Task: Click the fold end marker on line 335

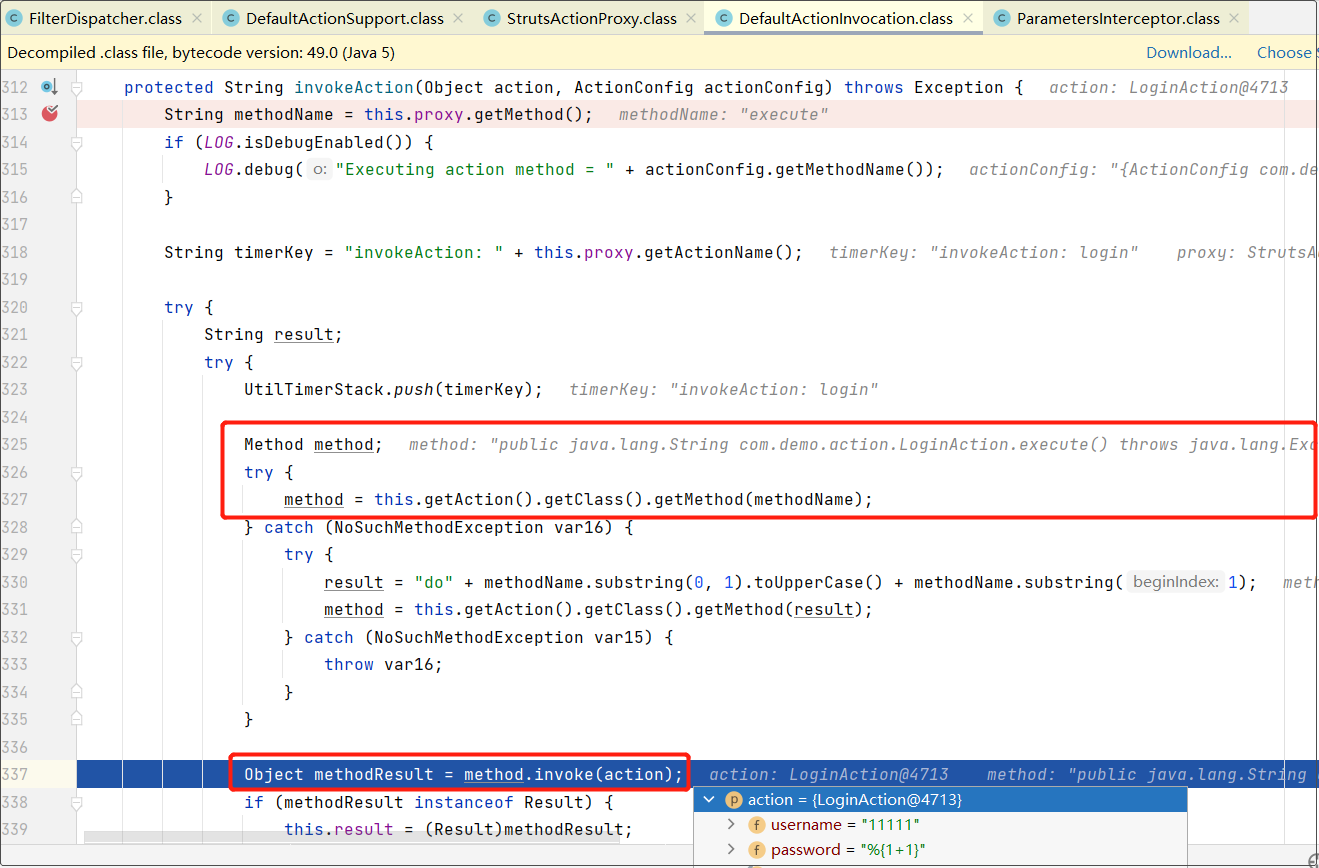Action: (x=76, y=720)
